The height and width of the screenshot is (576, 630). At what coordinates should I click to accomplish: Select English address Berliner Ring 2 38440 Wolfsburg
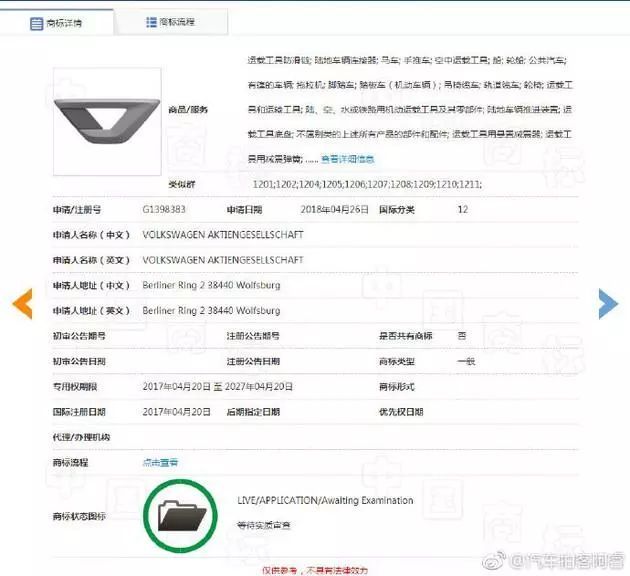211,310
